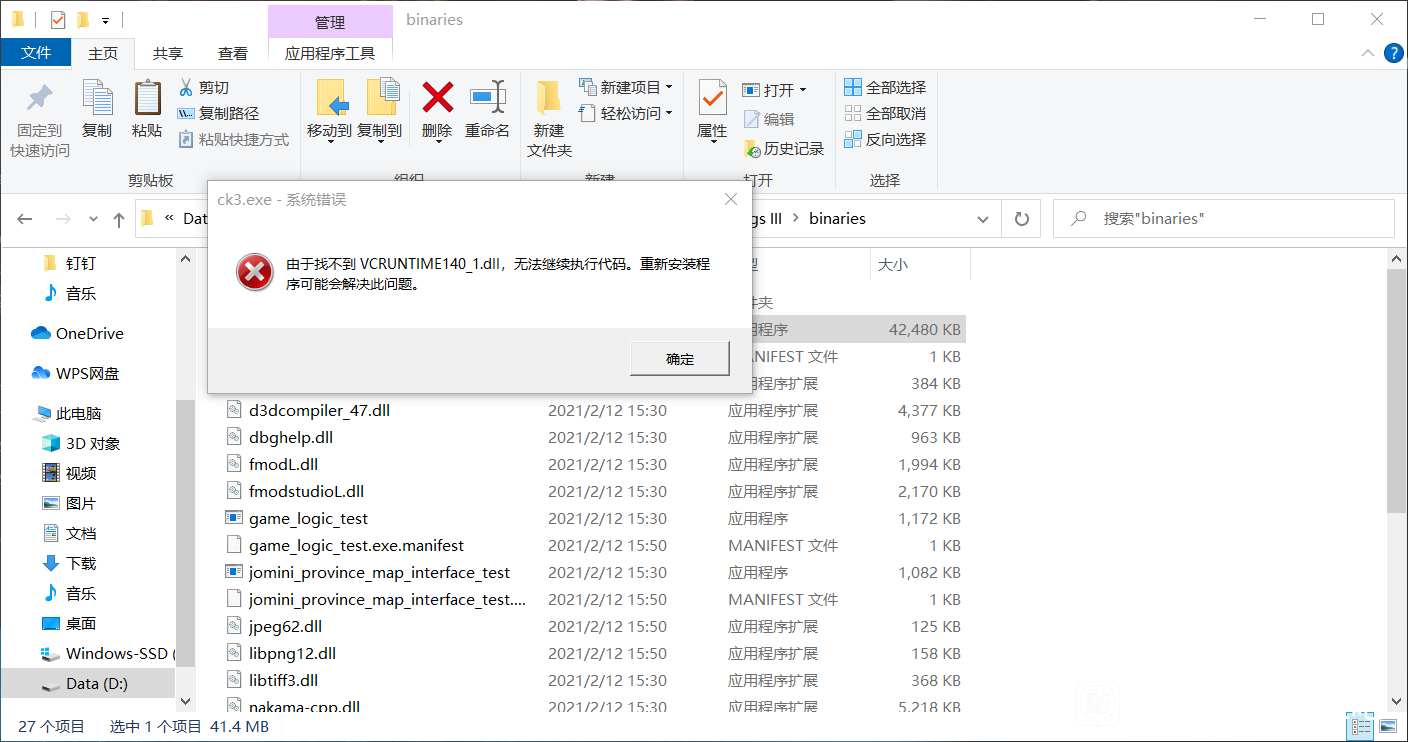Viewport: 1408px width, 742px height.
Task: Click Select None (全部取消)
Action: click(x=885, y=113)
